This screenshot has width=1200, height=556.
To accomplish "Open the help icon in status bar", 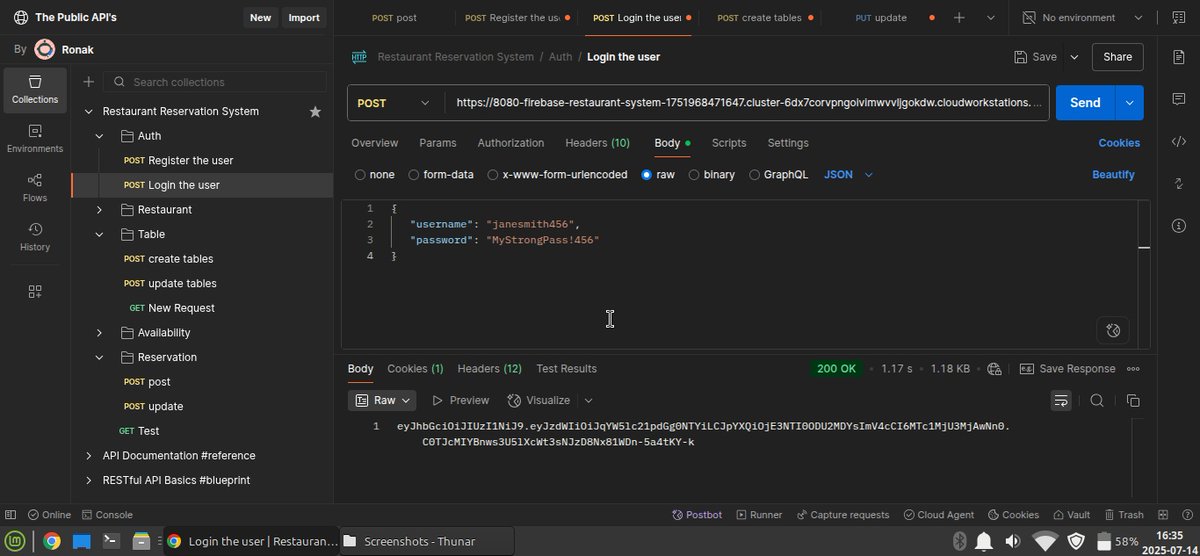I will [x=1185, y=515].
